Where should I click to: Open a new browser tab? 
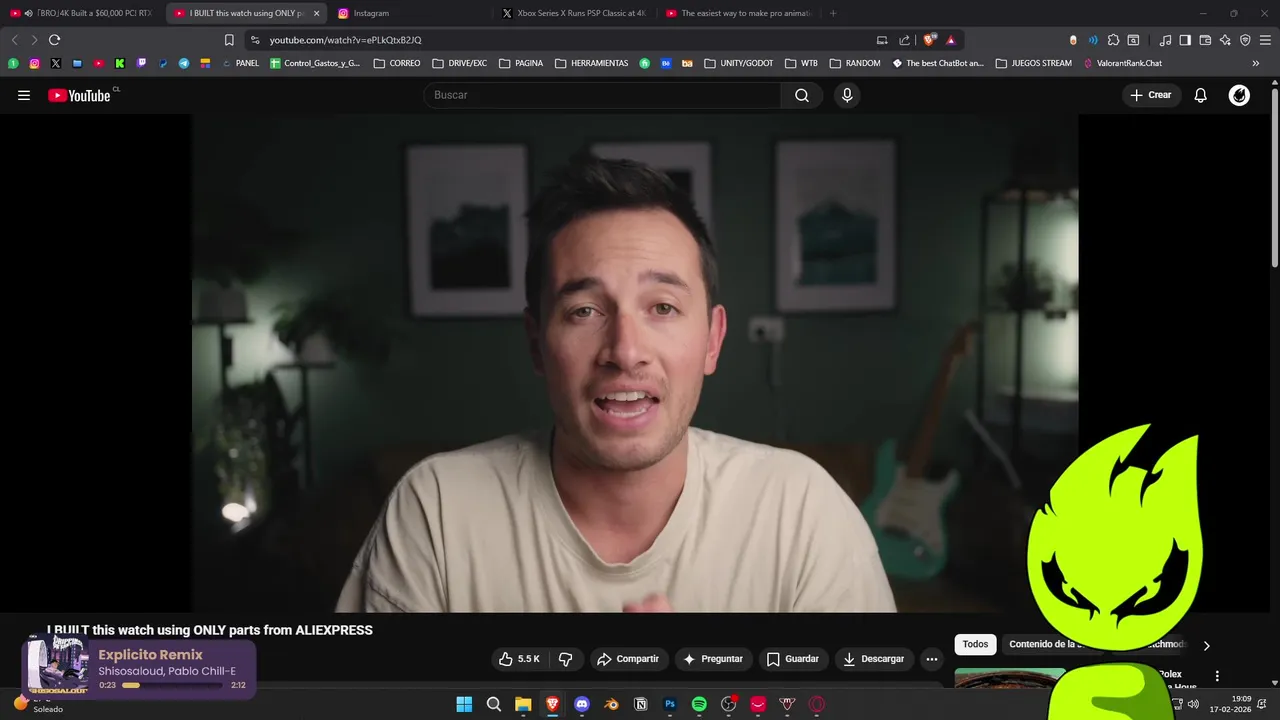tap(833, 13)
